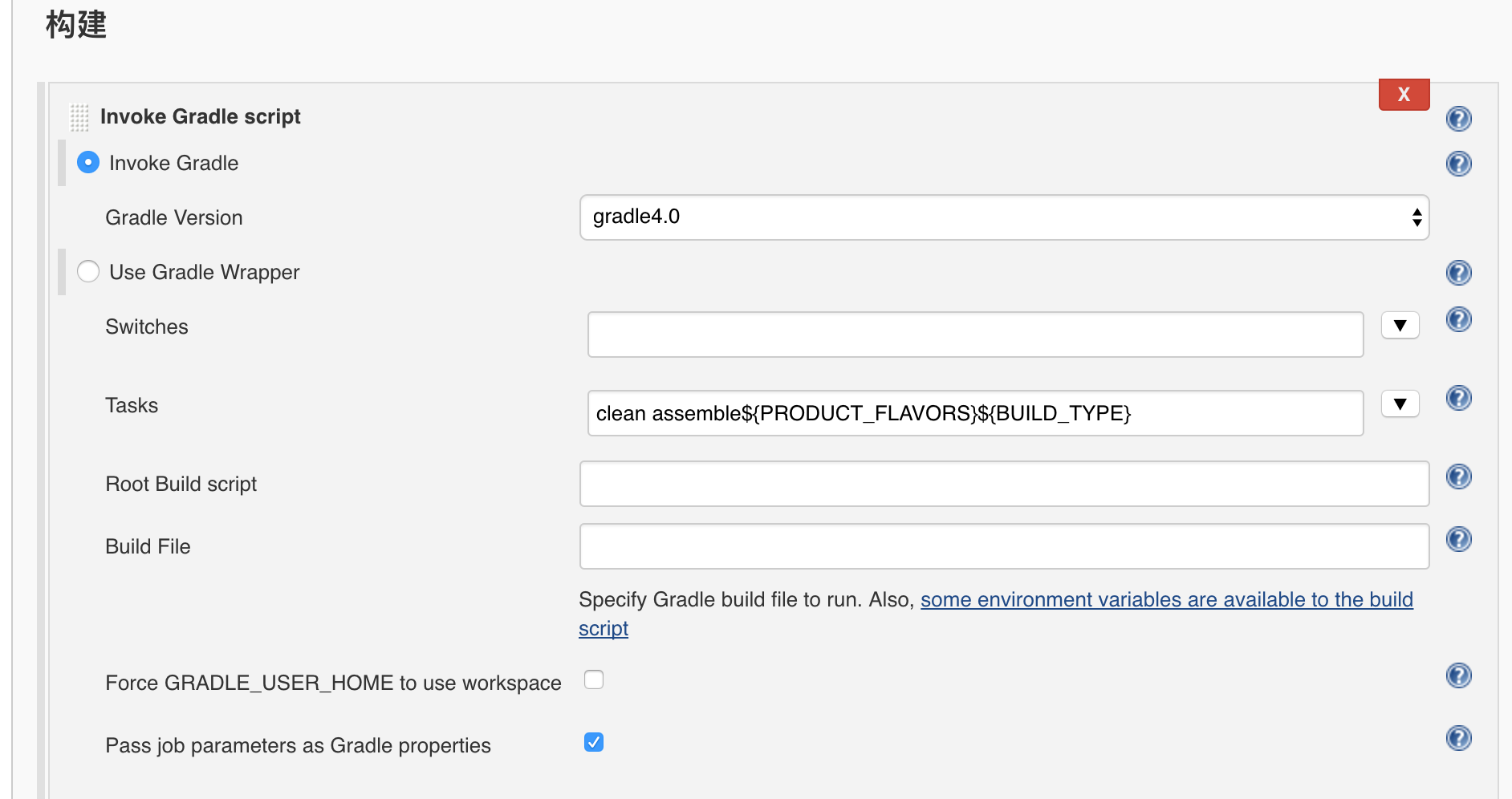Open help for Pass job parameters option
The width and height of the screenshot is (1512, 799).
click(x=1458, y=738)
